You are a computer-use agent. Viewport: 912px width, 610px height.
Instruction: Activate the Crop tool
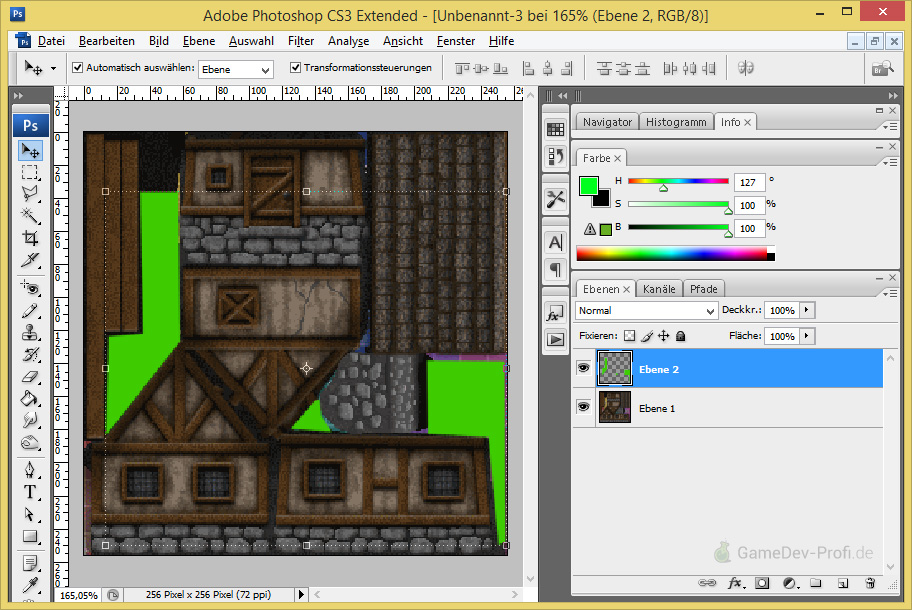(30, 238)
